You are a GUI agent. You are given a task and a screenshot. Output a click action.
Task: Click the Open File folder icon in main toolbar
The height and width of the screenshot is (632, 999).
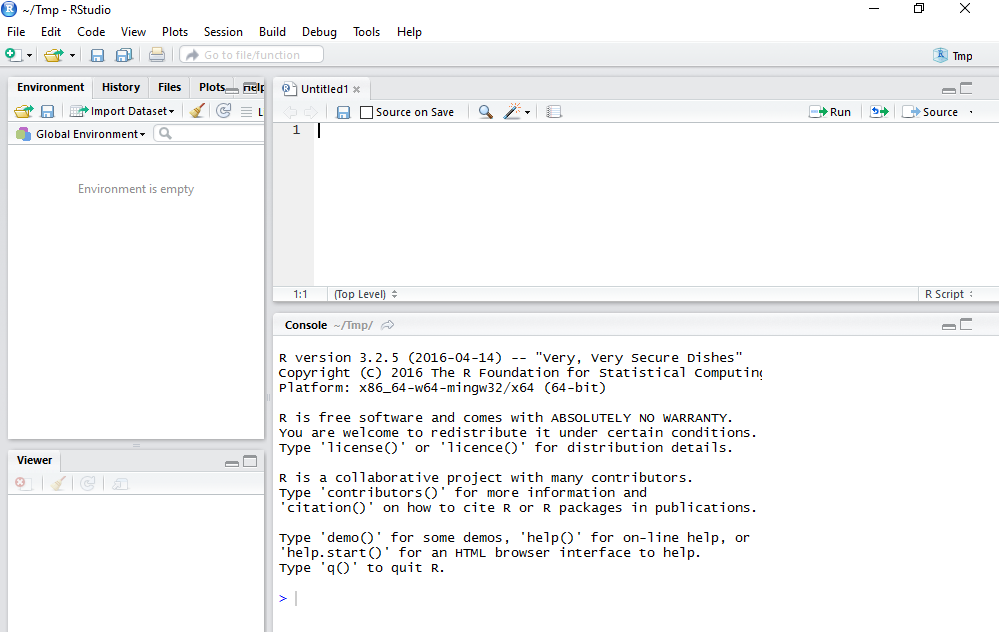click(x=54, y=55)
